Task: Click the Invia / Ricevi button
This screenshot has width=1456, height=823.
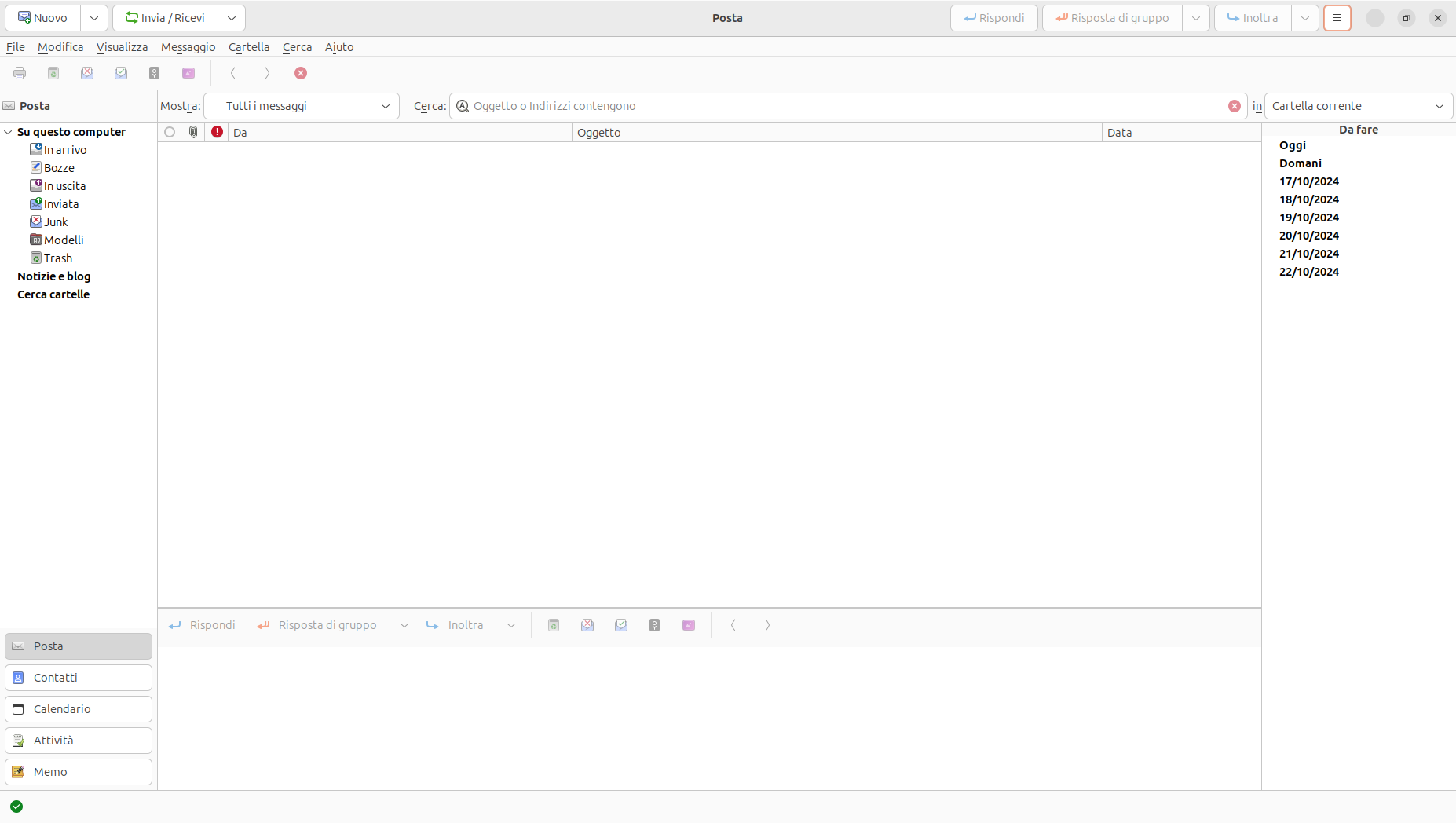Action: (166, 18)
